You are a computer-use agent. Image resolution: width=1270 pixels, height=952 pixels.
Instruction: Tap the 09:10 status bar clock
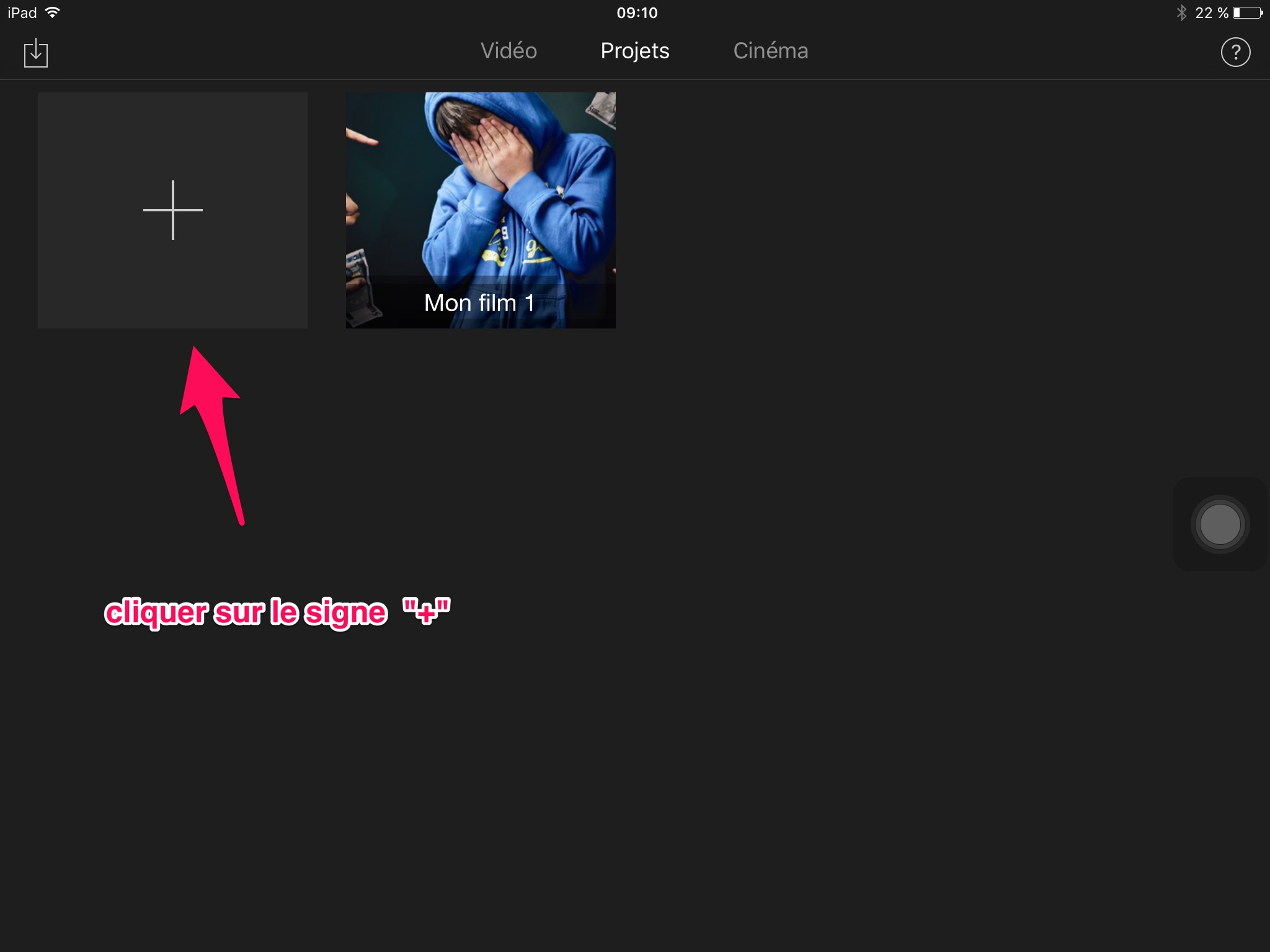(637, 13)
